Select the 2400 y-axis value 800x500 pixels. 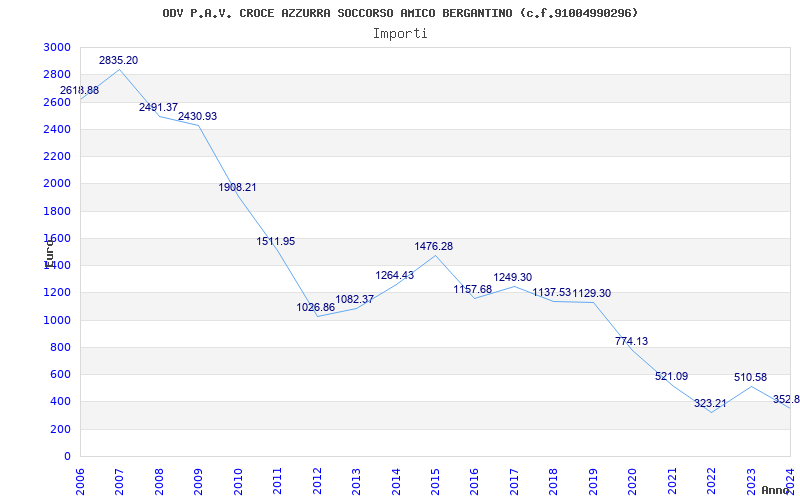pyautogui.click(x=58, y=129)
